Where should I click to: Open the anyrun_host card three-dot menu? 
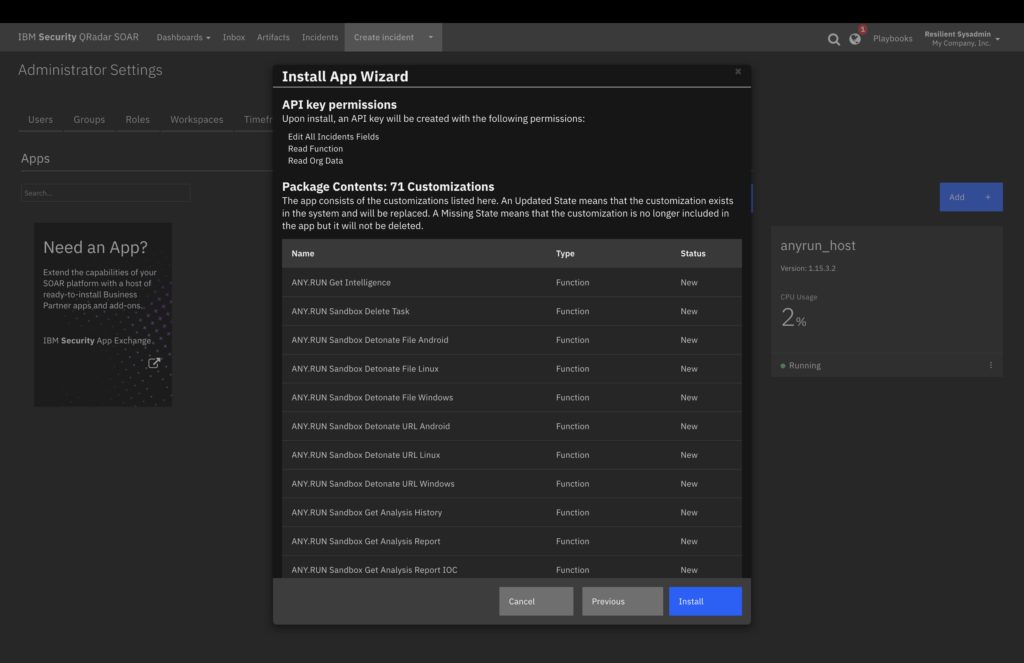(x=991, y=366)
